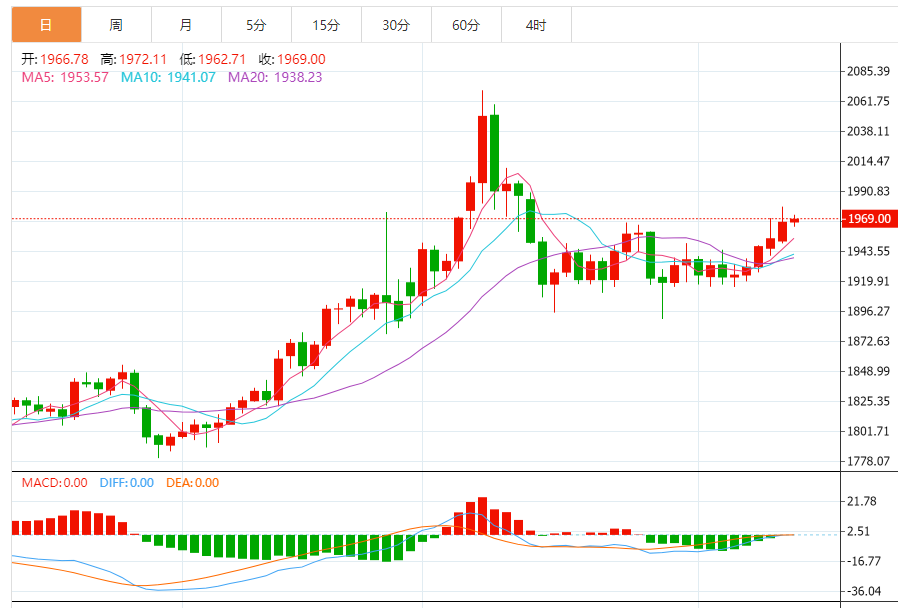Click the 1778.07 price axis label
This screenshot has height=608, width=898.
[868, 461]
